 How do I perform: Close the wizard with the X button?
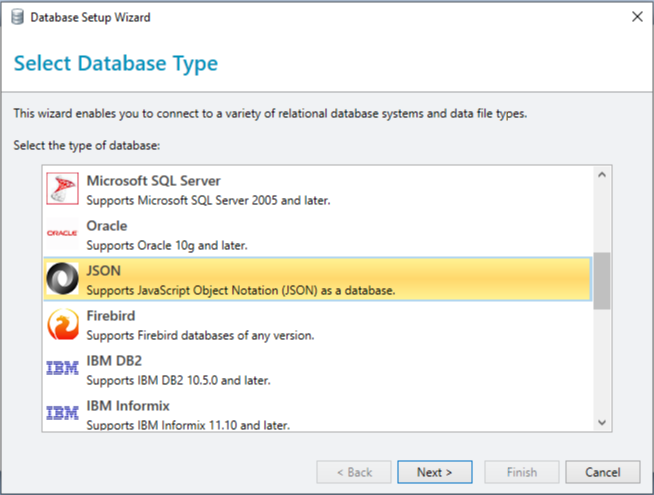coord(637,17)
